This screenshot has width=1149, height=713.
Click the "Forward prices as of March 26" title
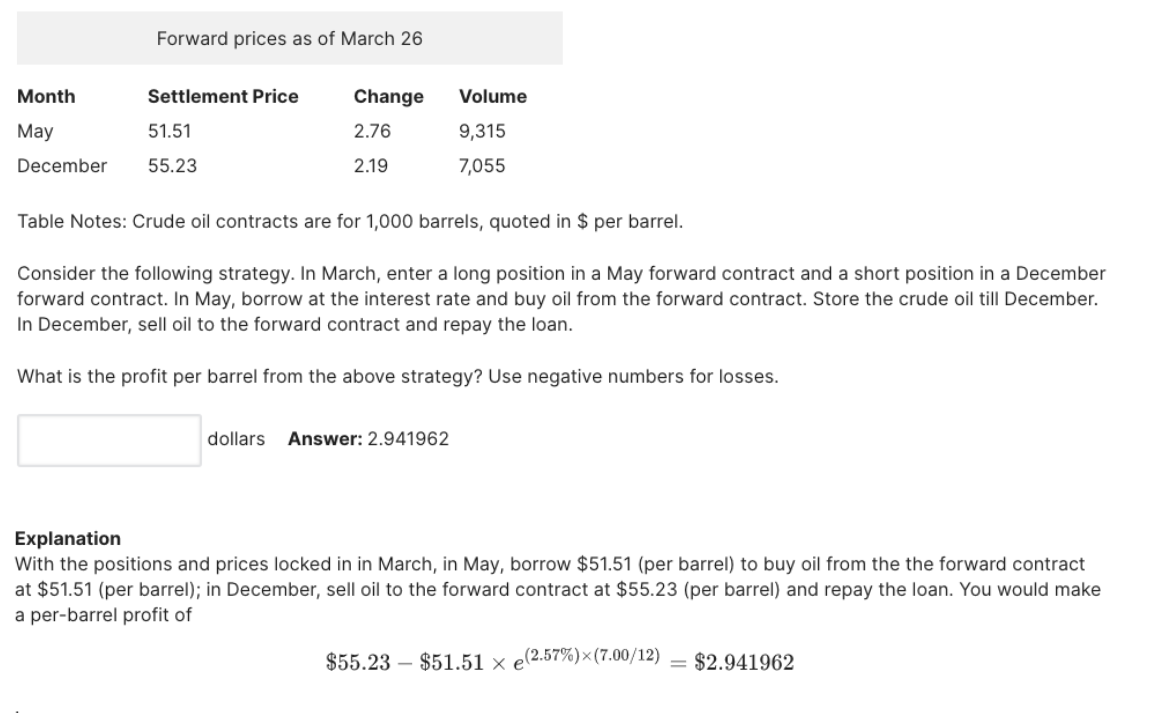coord(290,39)
